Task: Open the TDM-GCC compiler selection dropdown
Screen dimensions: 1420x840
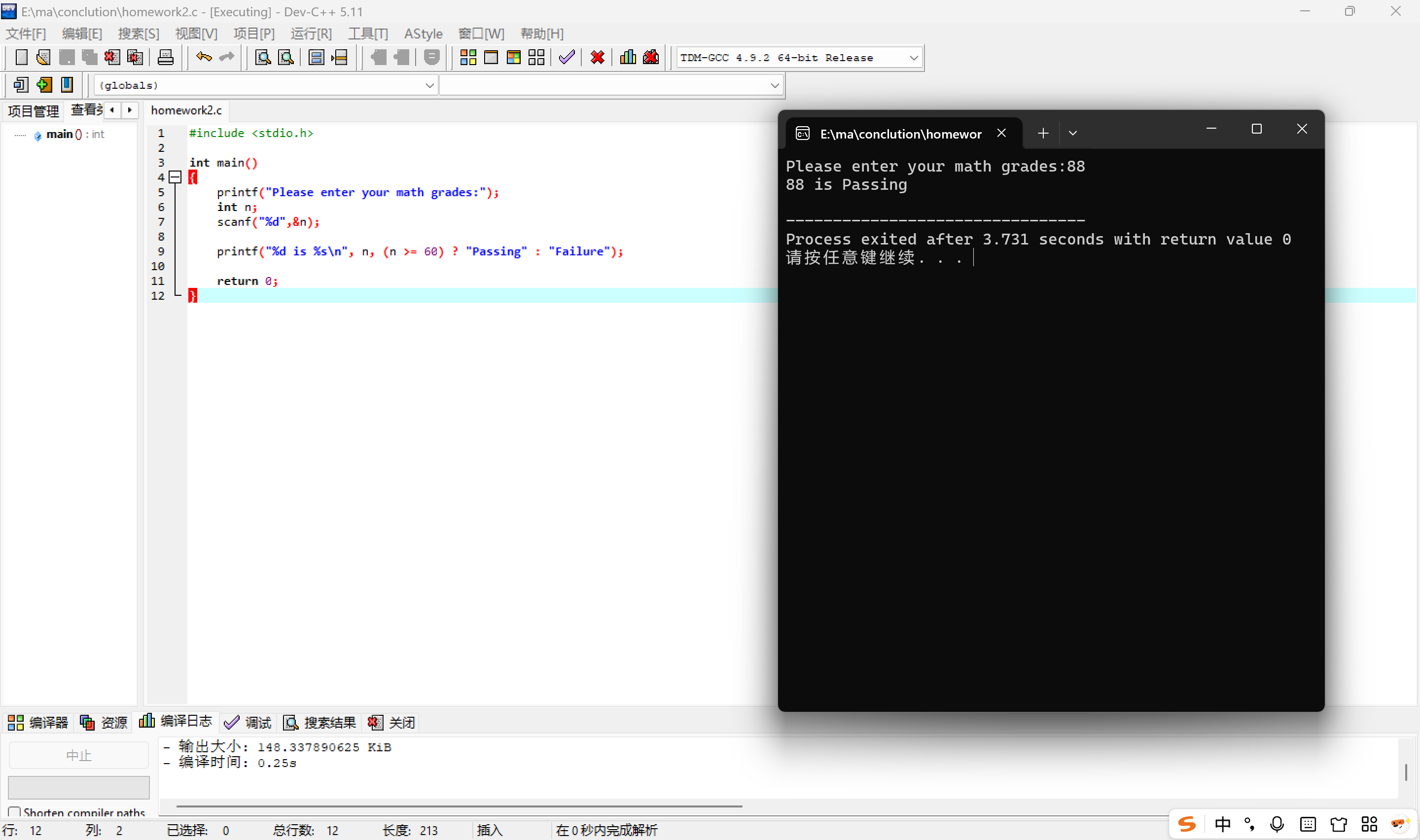Action: [913, 58]
